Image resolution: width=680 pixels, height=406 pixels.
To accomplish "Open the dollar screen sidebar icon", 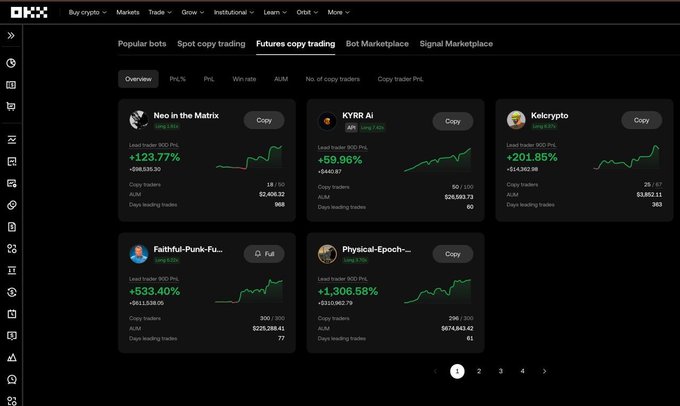I will point(12,336).
